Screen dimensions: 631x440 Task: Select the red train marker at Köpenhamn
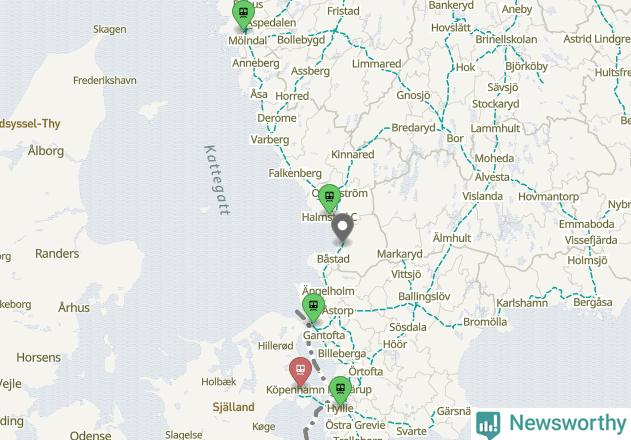click(x=301, y=372)
